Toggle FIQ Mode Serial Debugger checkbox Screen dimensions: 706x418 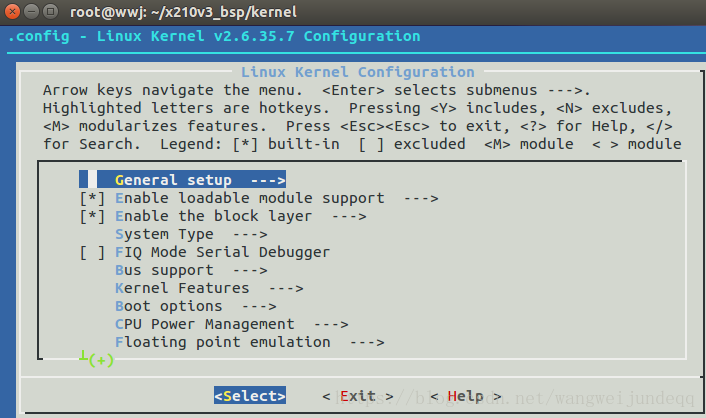[92, 252]
